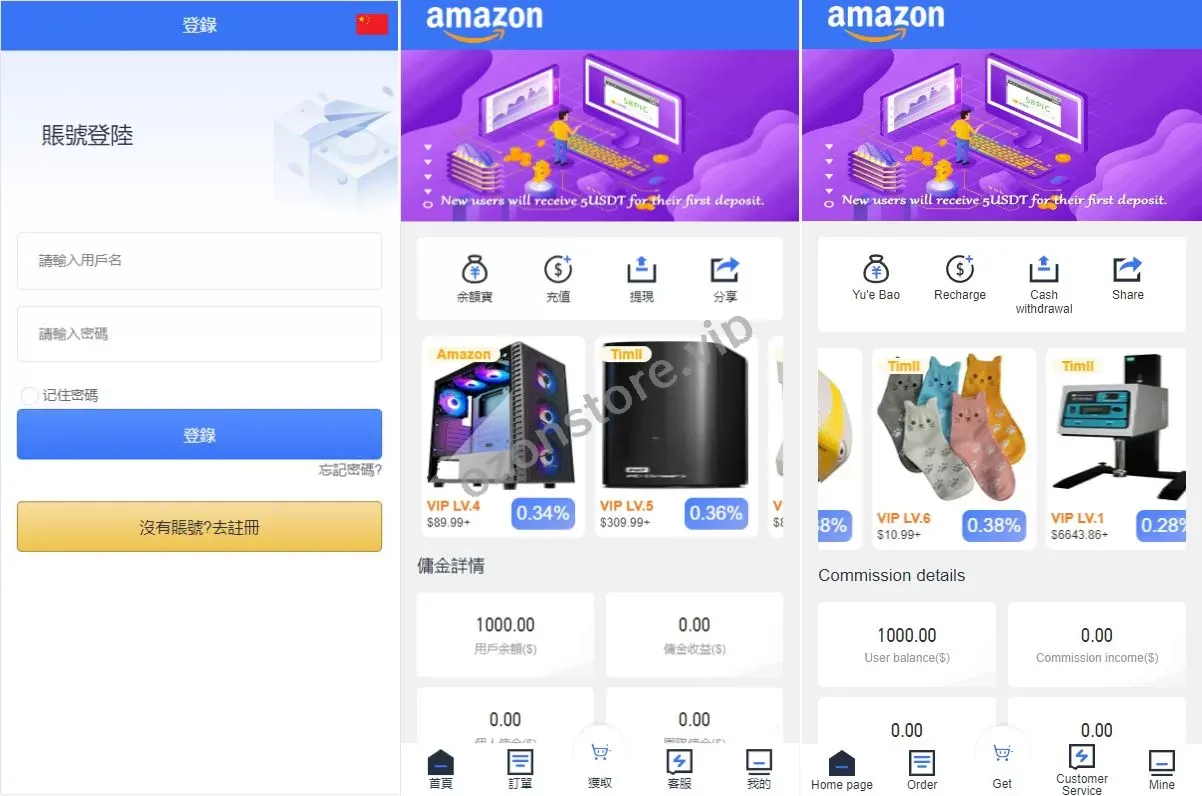Open the Cash withdrawal icon
Image resolution: width=1202 pixels, height=796 pixels.
[1044, 269]
